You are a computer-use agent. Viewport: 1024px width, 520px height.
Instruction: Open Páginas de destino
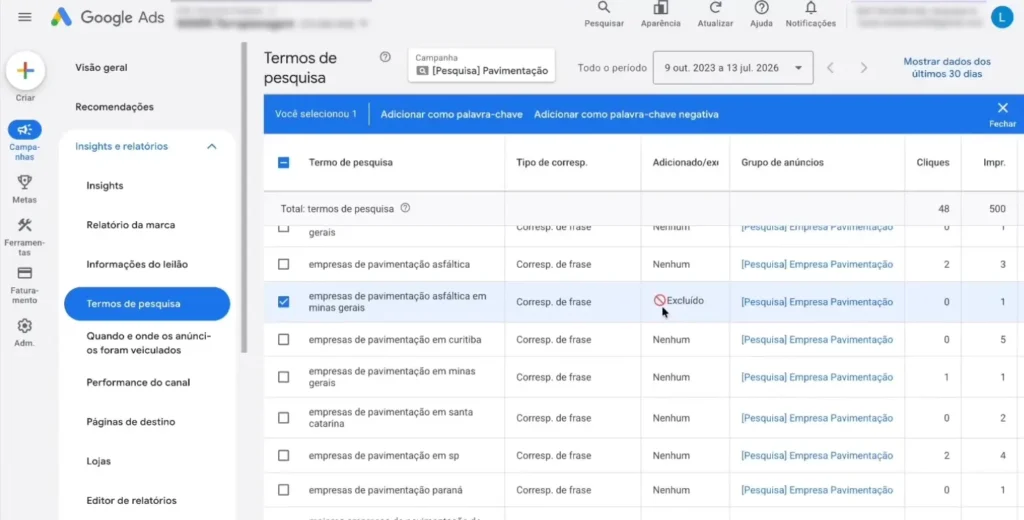click(x=131, y=421)
